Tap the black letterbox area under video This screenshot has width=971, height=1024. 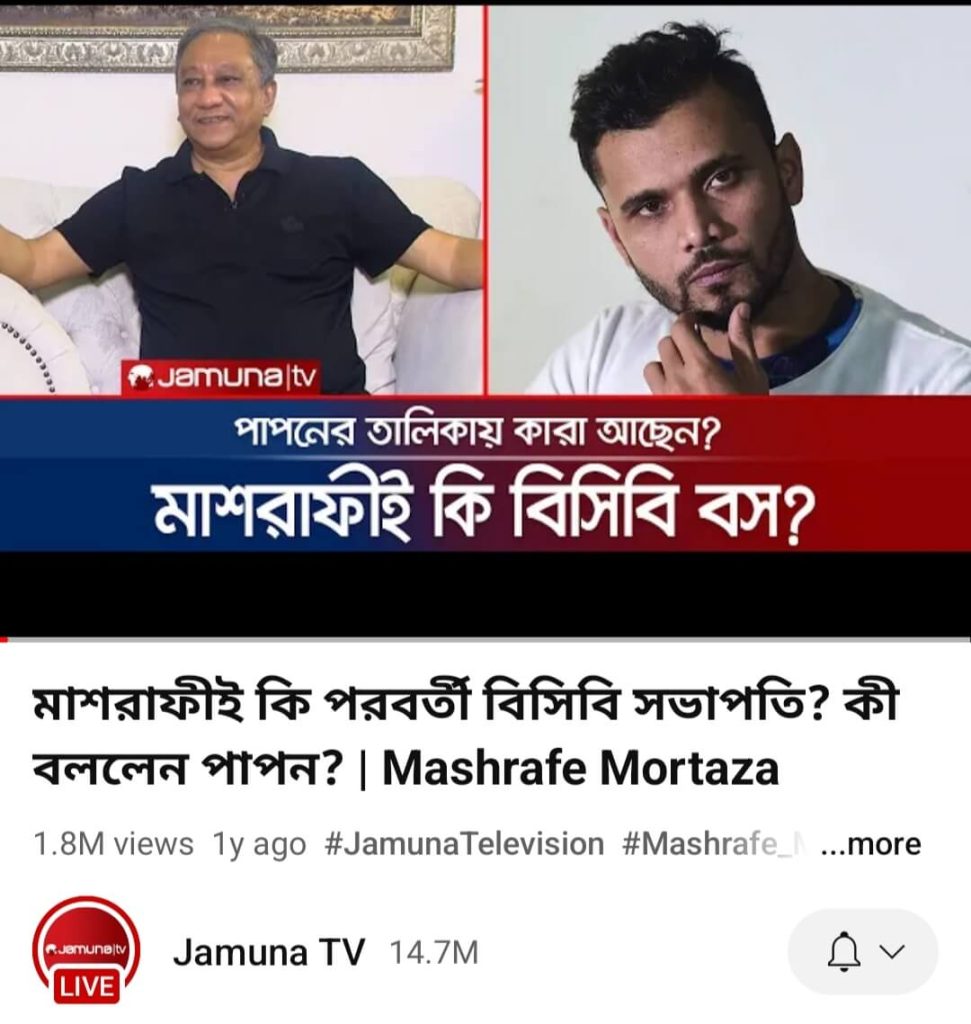point(485,593)
